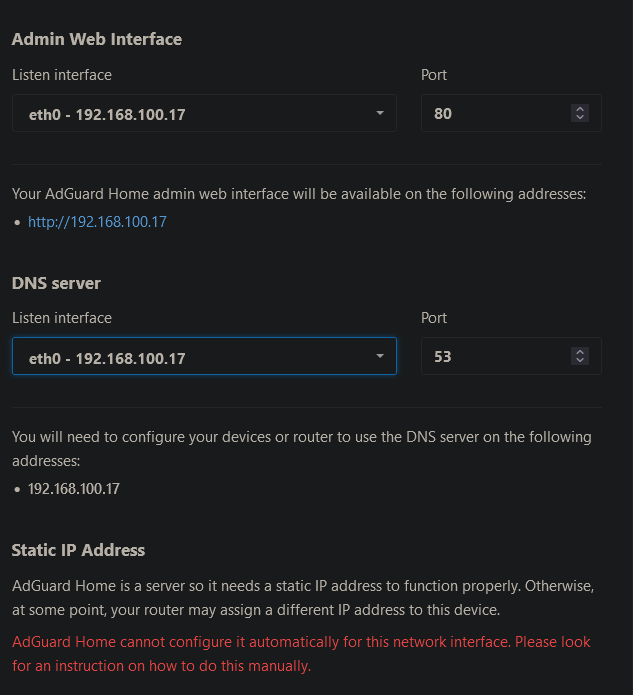This screenshot has width=633, height=695.
Task: Increase the DNS port 53 with the up stepper
Action: point(580,352)
